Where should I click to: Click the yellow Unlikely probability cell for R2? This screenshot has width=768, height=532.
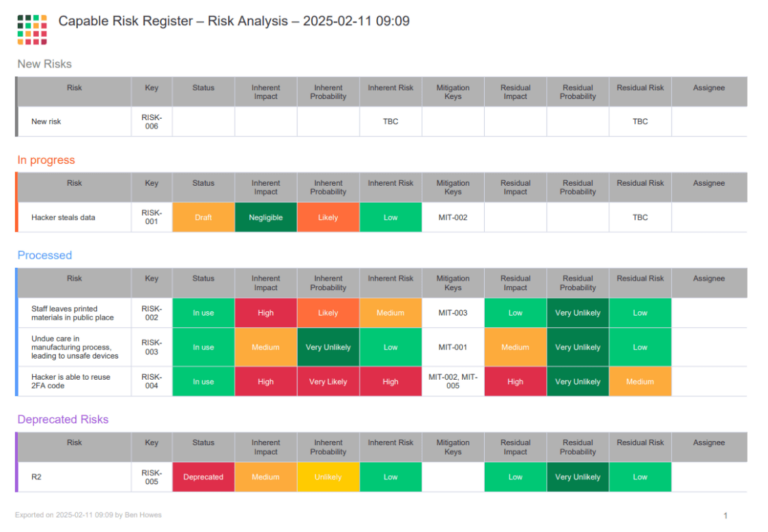[328, 477]
